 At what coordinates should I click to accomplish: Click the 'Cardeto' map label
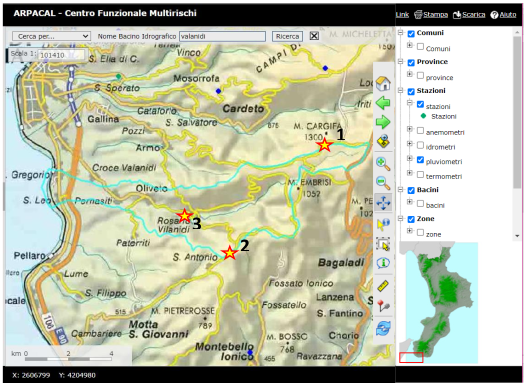point(243,108)
